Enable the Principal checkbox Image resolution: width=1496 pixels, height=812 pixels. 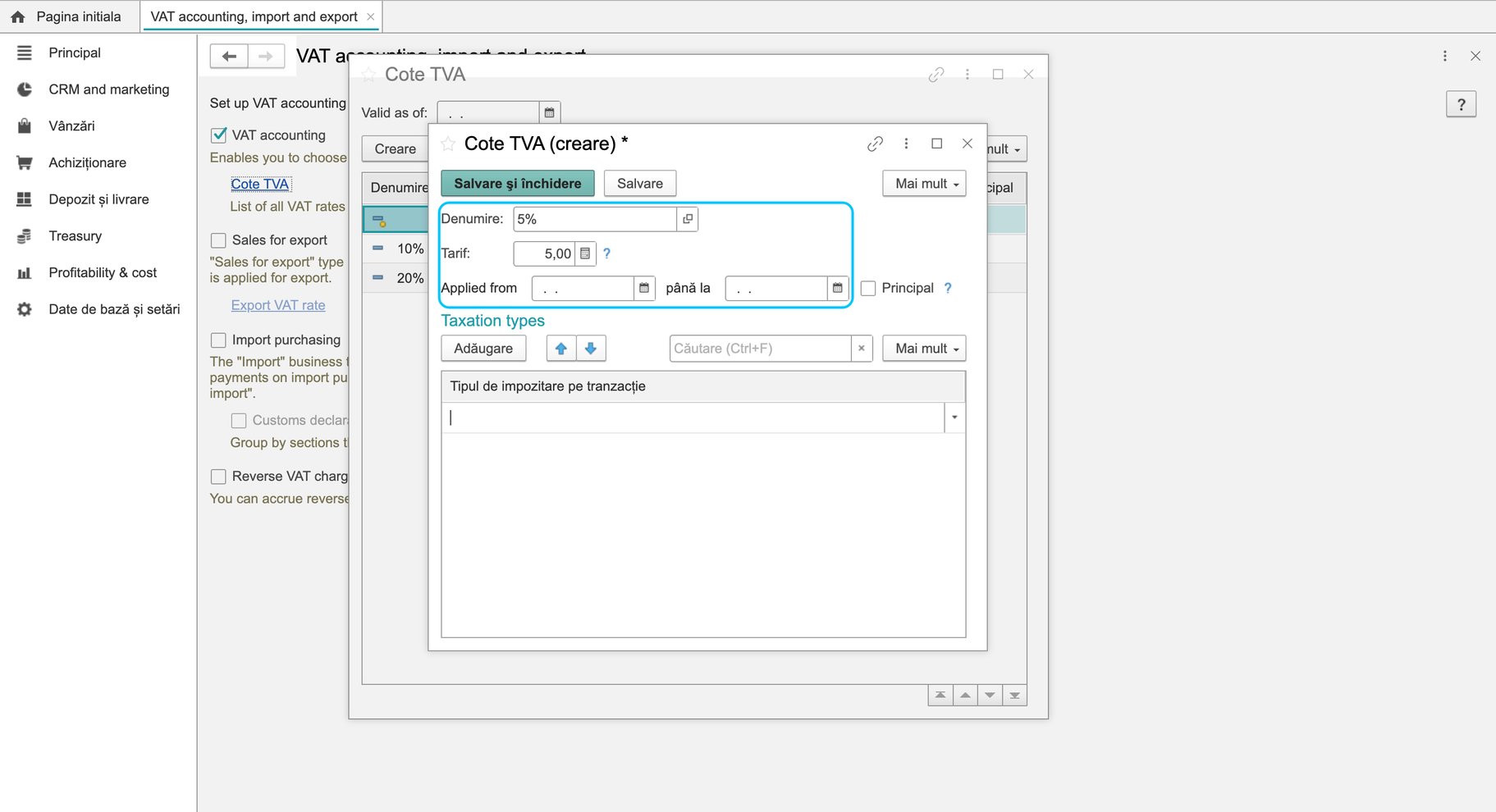pyautogui.click(x=868, y=288)
